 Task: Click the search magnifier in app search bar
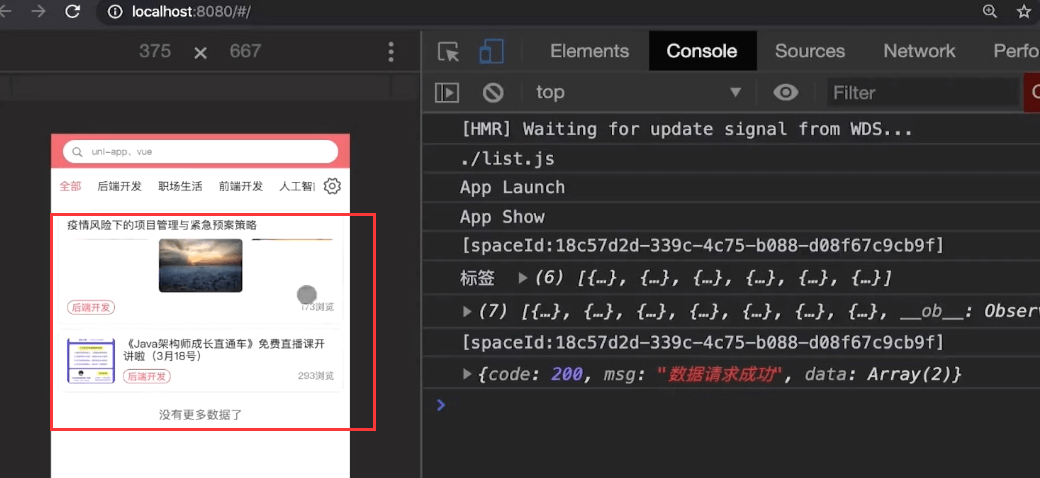pos(78,152)
